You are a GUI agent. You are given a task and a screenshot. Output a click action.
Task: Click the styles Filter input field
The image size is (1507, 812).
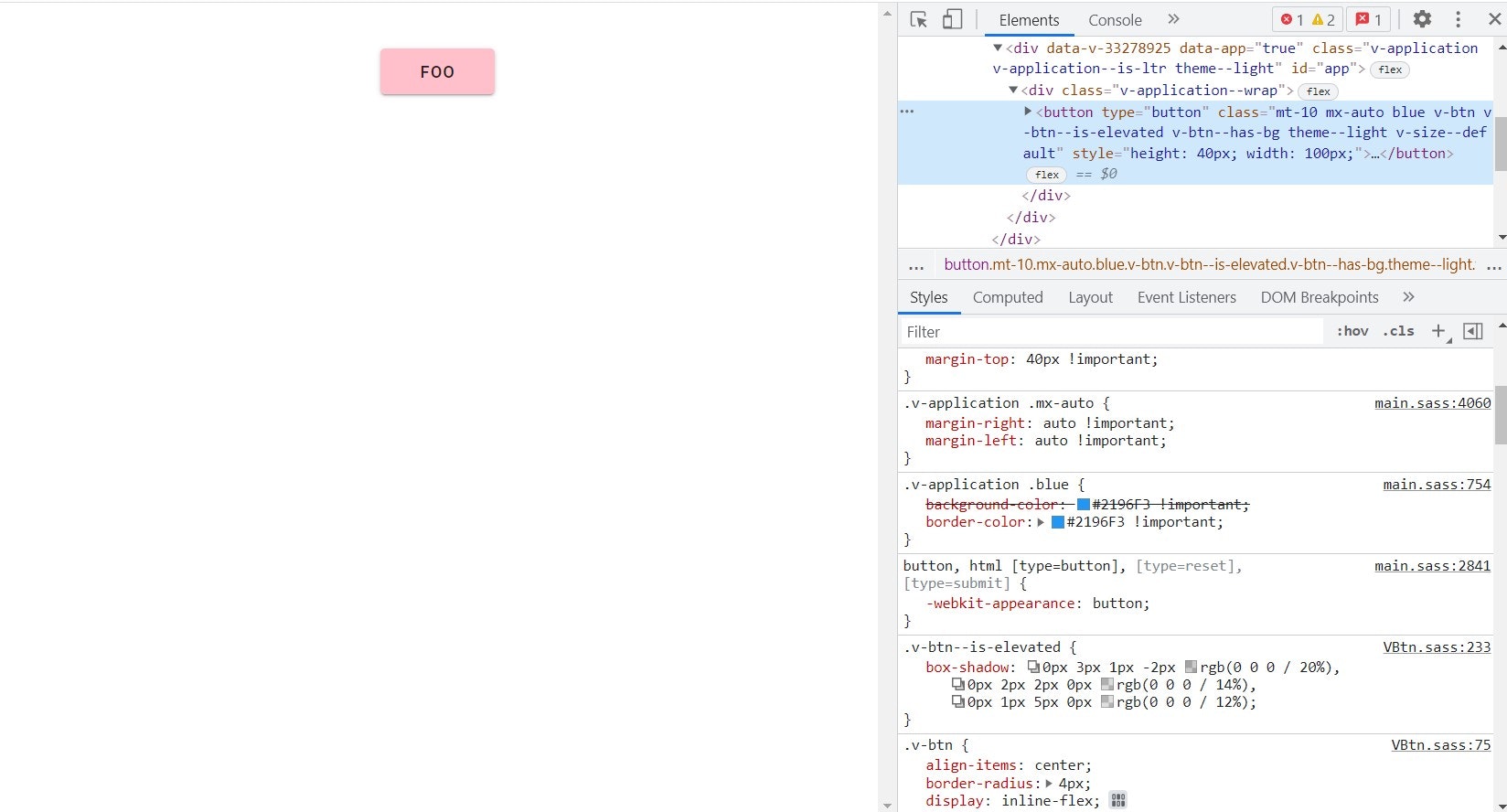pos(1111,332)
